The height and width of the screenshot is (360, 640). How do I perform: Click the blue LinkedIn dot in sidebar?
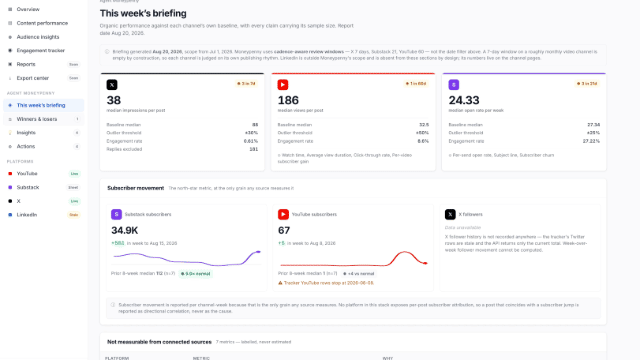click(10, 215)
